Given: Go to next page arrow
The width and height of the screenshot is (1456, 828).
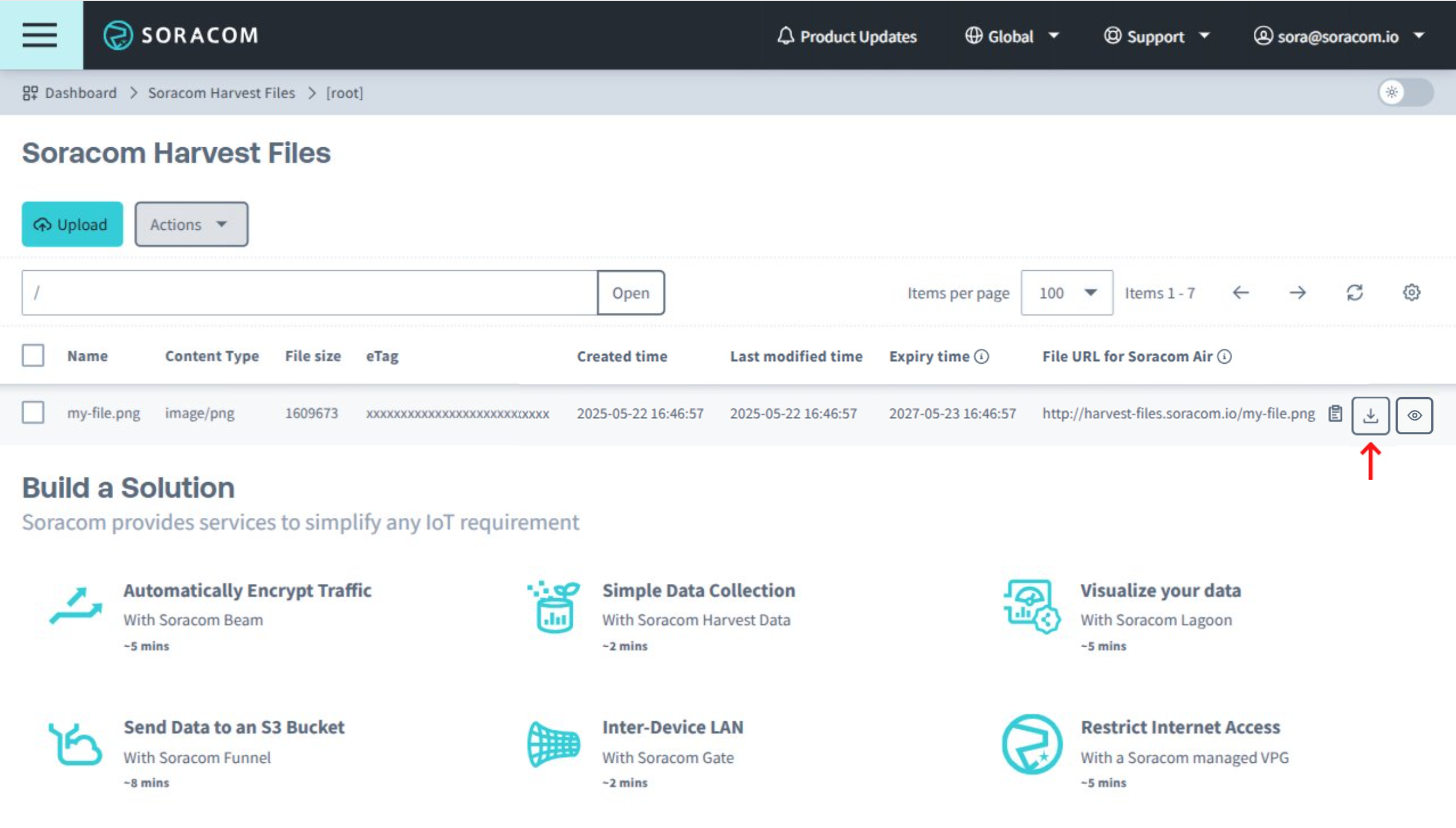Looking at the screenshot, I should [x=1297, y=293].
